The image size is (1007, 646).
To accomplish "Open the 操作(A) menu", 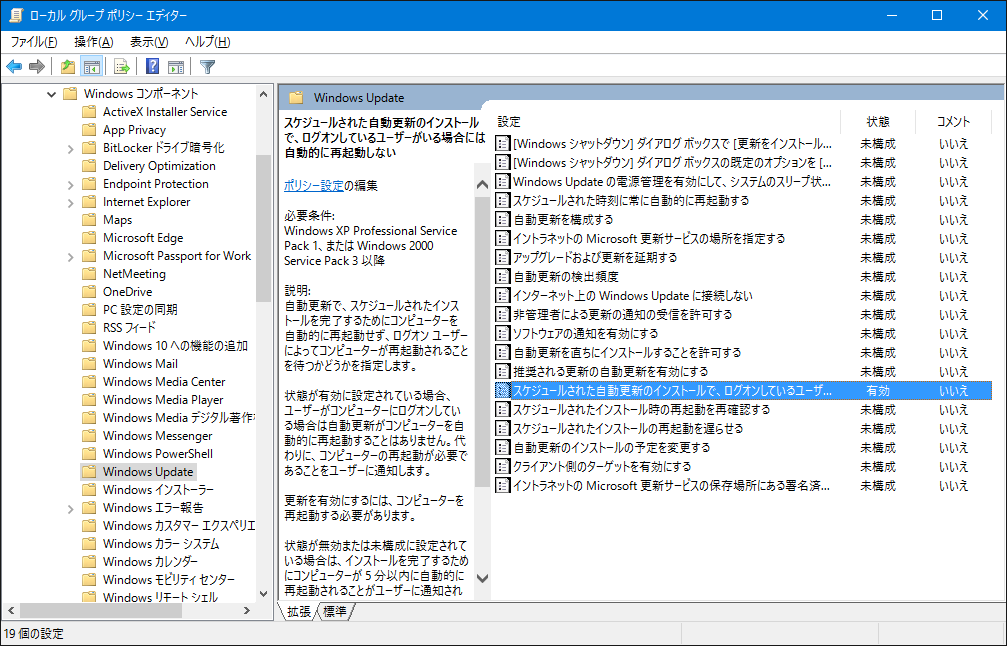I will [x=94, y=42].
